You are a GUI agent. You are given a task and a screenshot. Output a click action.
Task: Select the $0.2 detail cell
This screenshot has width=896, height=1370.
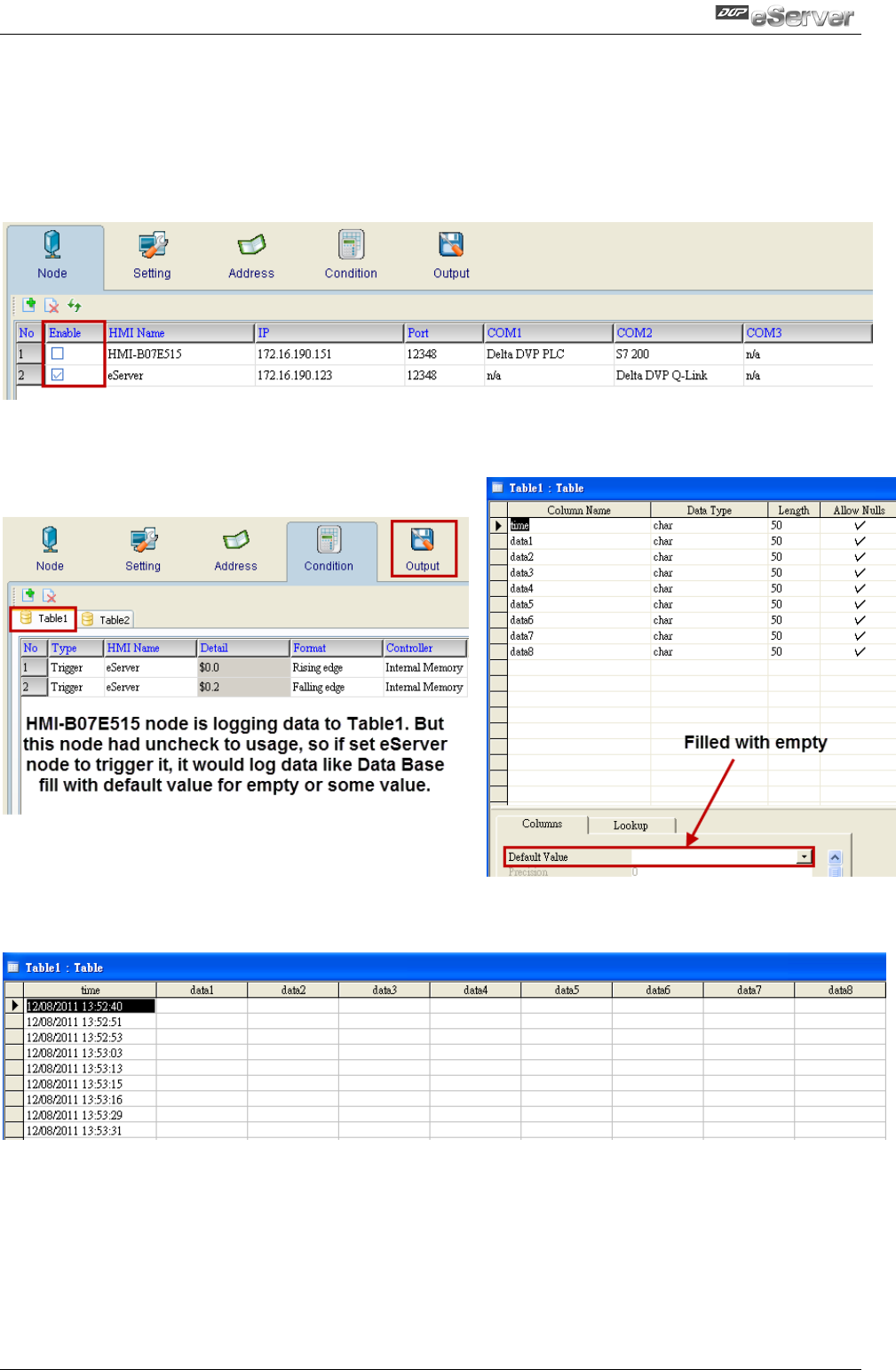click(243, 687)
